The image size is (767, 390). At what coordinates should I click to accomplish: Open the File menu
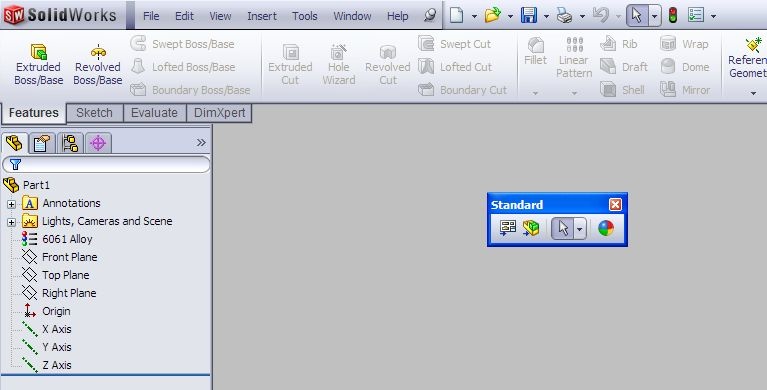click(x=151, y=16)
